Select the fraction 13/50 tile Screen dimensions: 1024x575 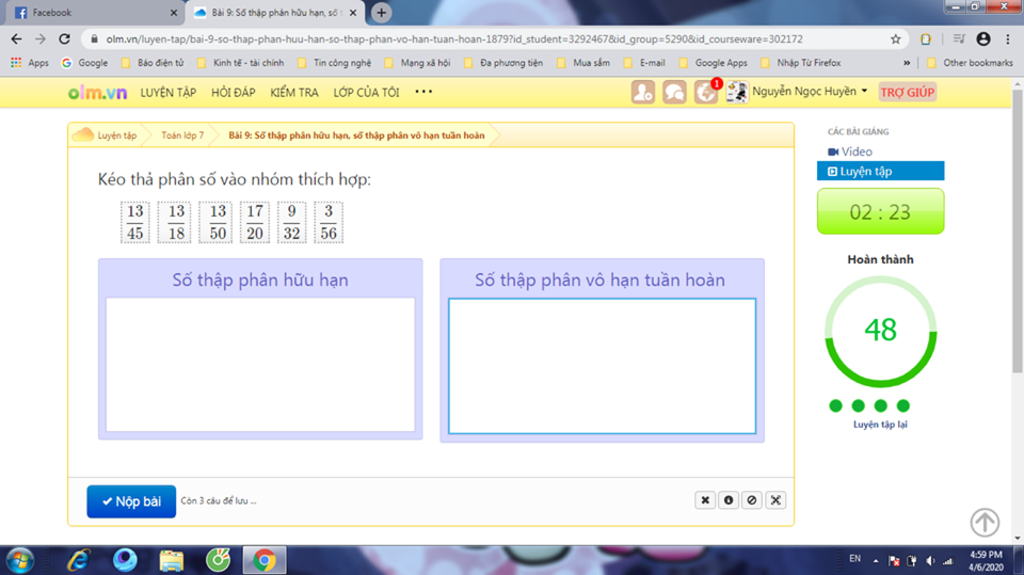tap(216, 222)
